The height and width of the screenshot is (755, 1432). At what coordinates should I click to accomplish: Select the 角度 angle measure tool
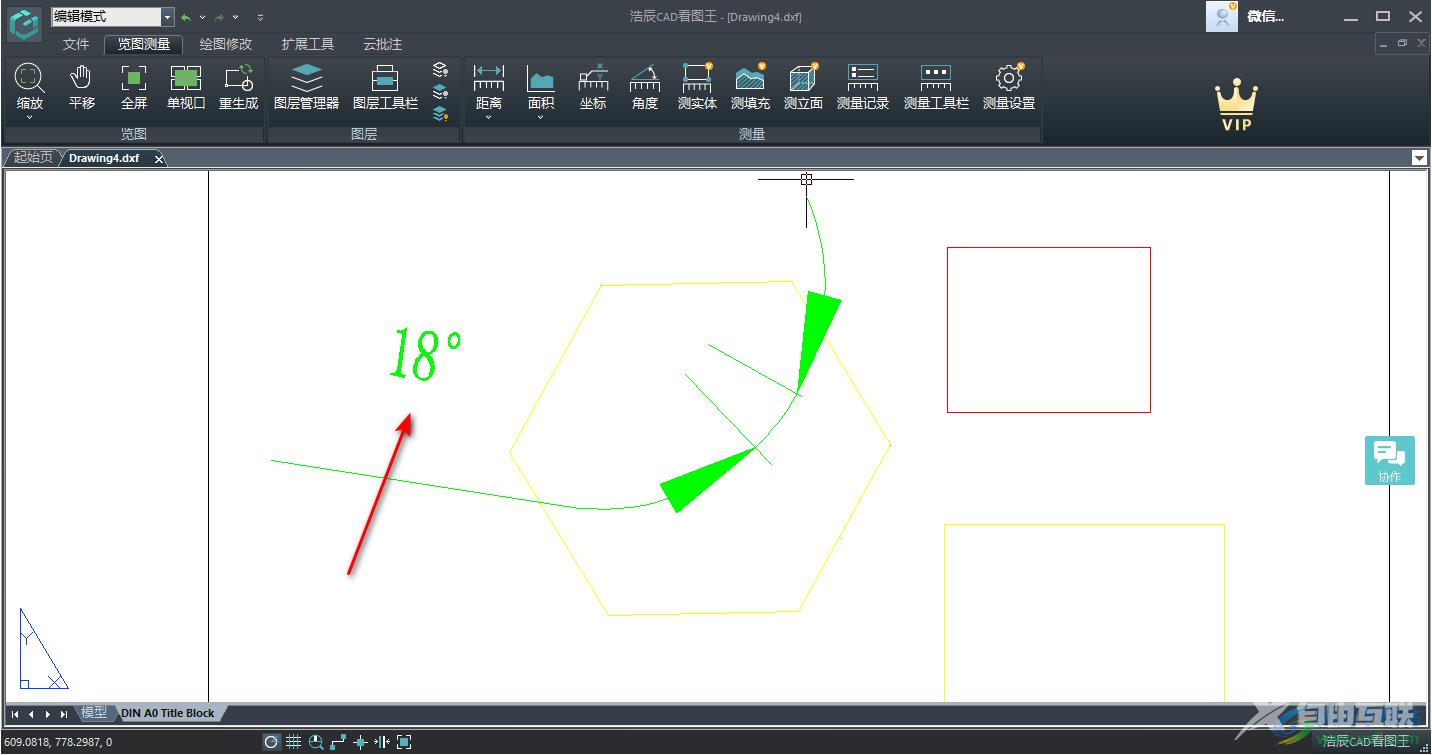645,86
